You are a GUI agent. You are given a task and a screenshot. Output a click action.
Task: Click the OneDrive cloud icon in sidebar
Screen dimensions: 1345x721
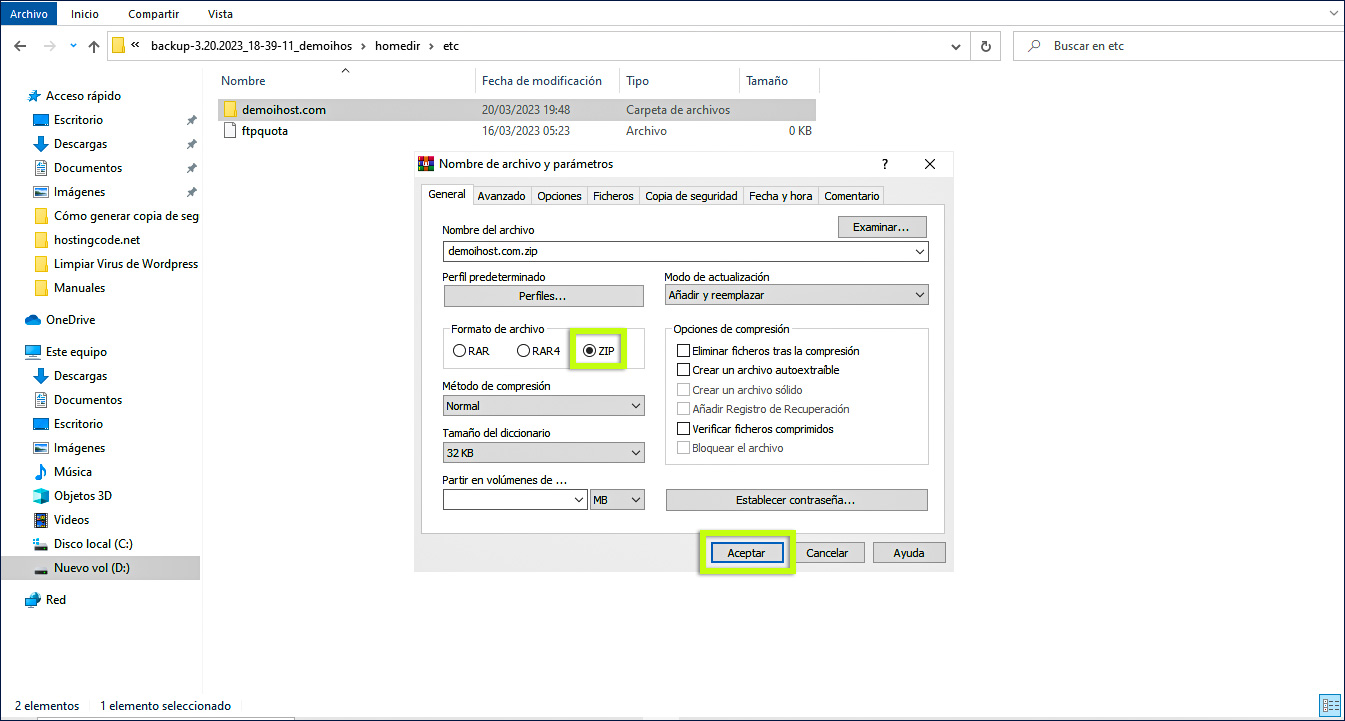(x=33, y=320)
